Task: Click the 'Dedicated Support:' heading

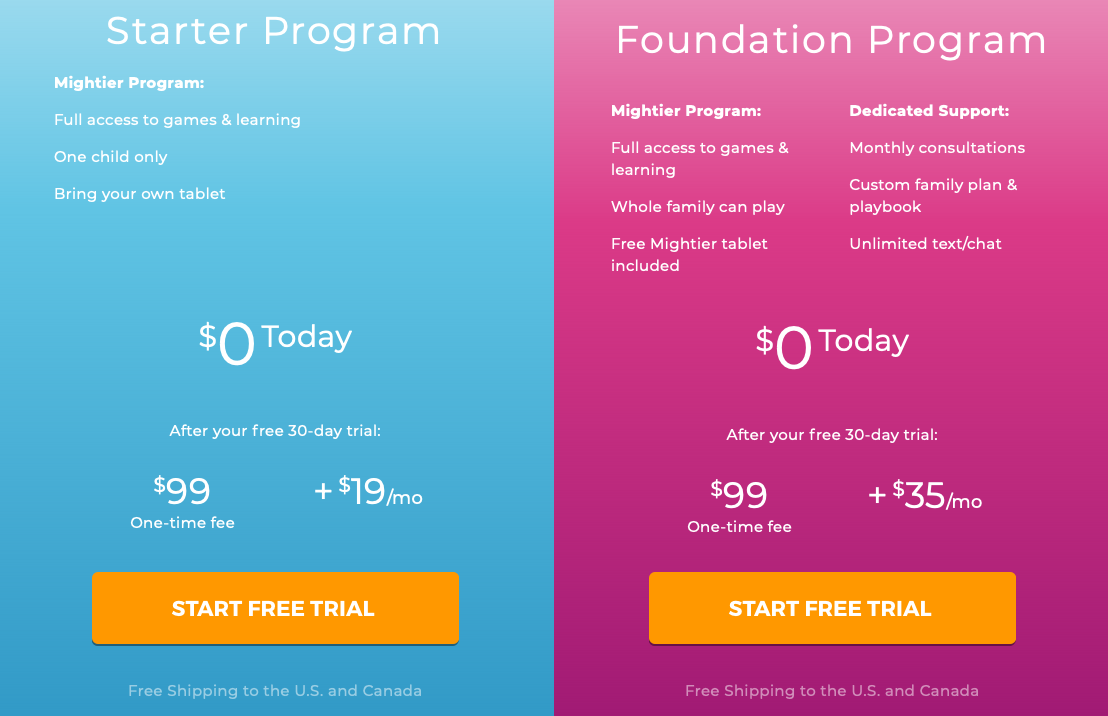Action: coord(929,111)
